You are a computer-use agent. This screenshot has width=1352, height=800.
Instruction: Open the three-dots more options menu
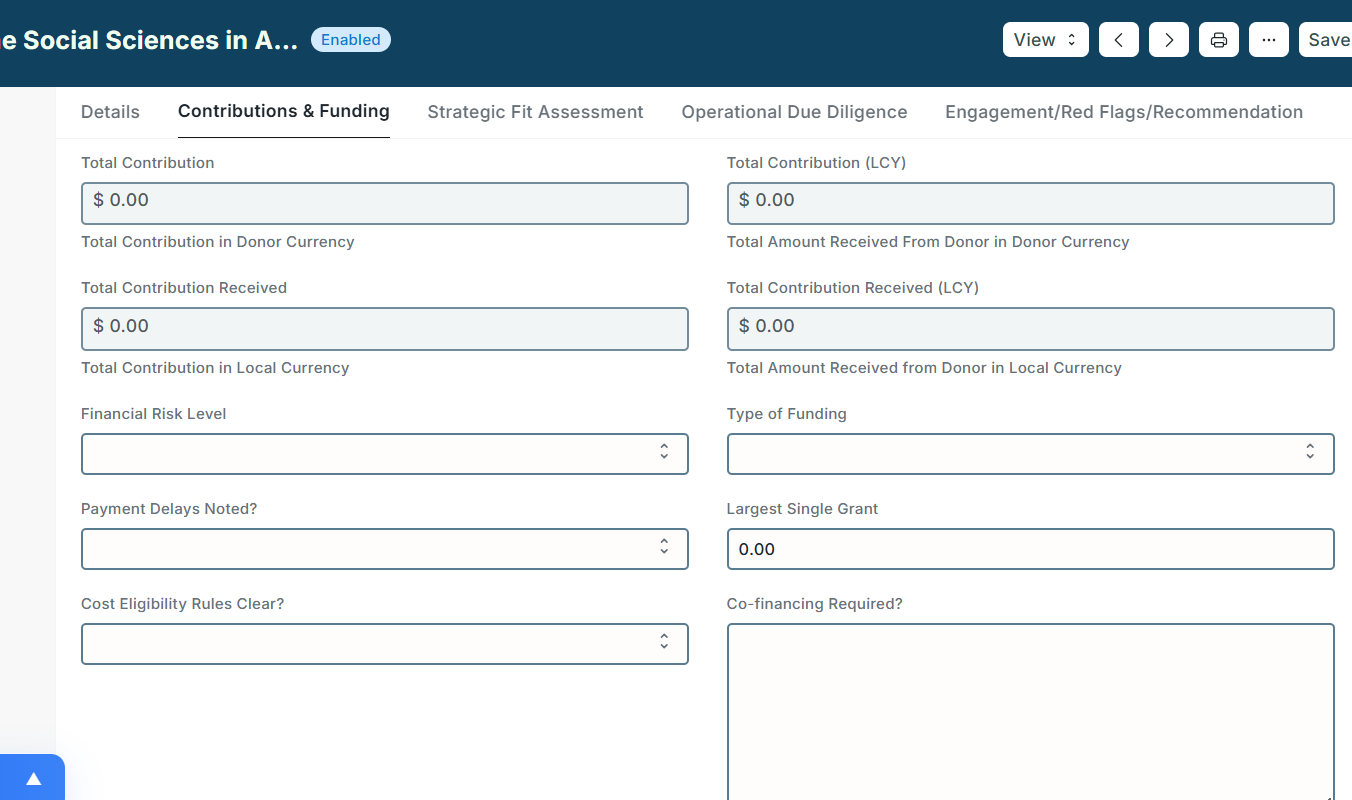[1268, 40]
